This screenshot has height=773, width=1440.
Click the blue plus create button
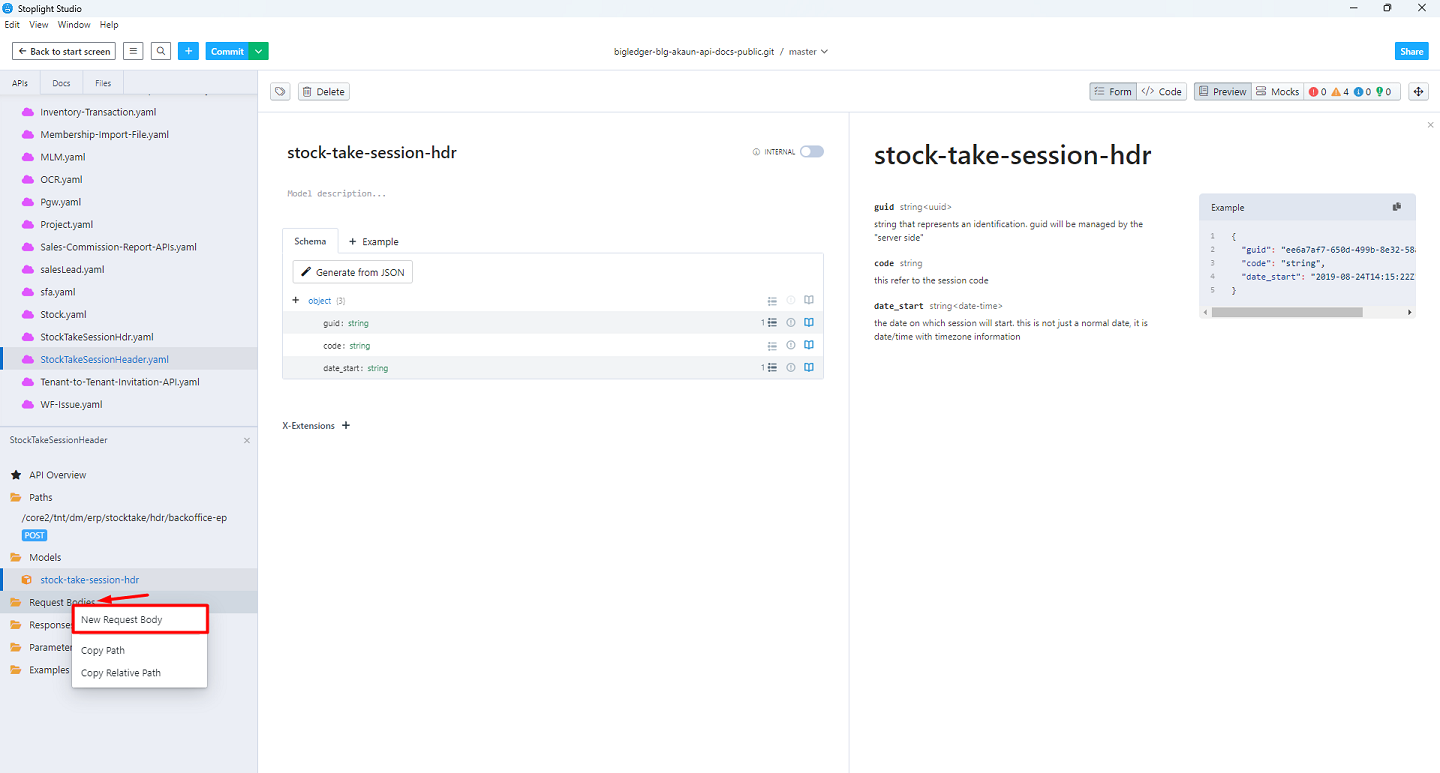(188, 51)
